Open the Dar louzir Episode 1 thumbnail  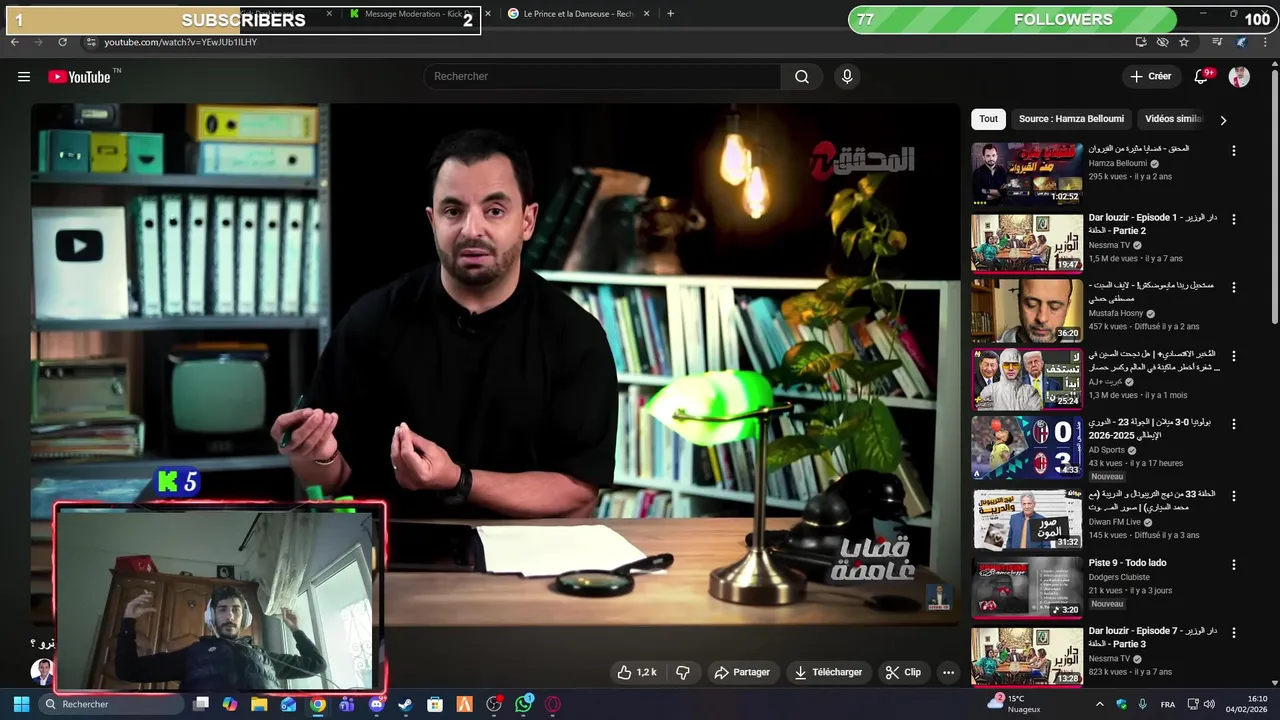(1027, 242)
